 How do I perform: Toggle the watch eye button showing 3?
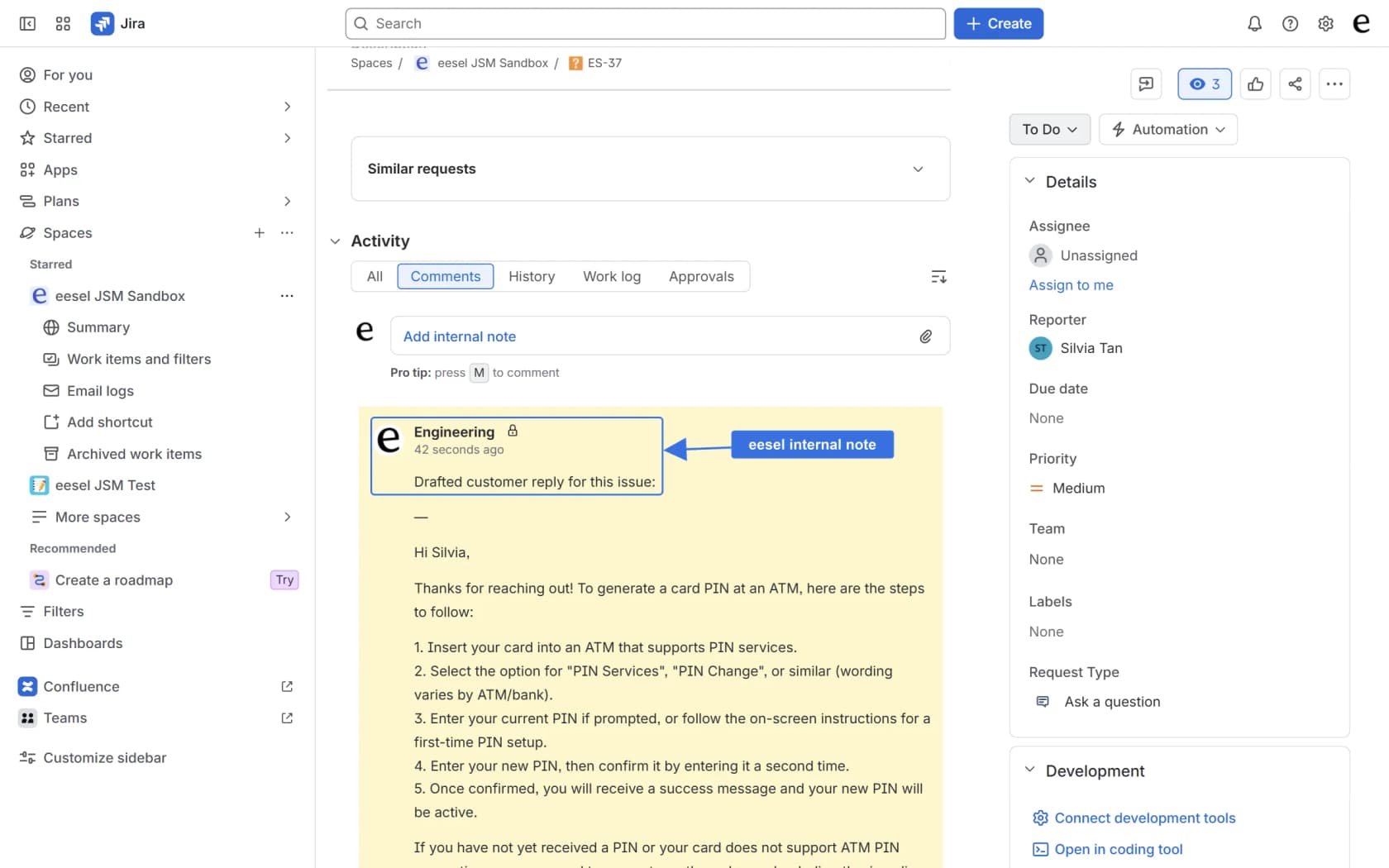[x=1205, y=83]
